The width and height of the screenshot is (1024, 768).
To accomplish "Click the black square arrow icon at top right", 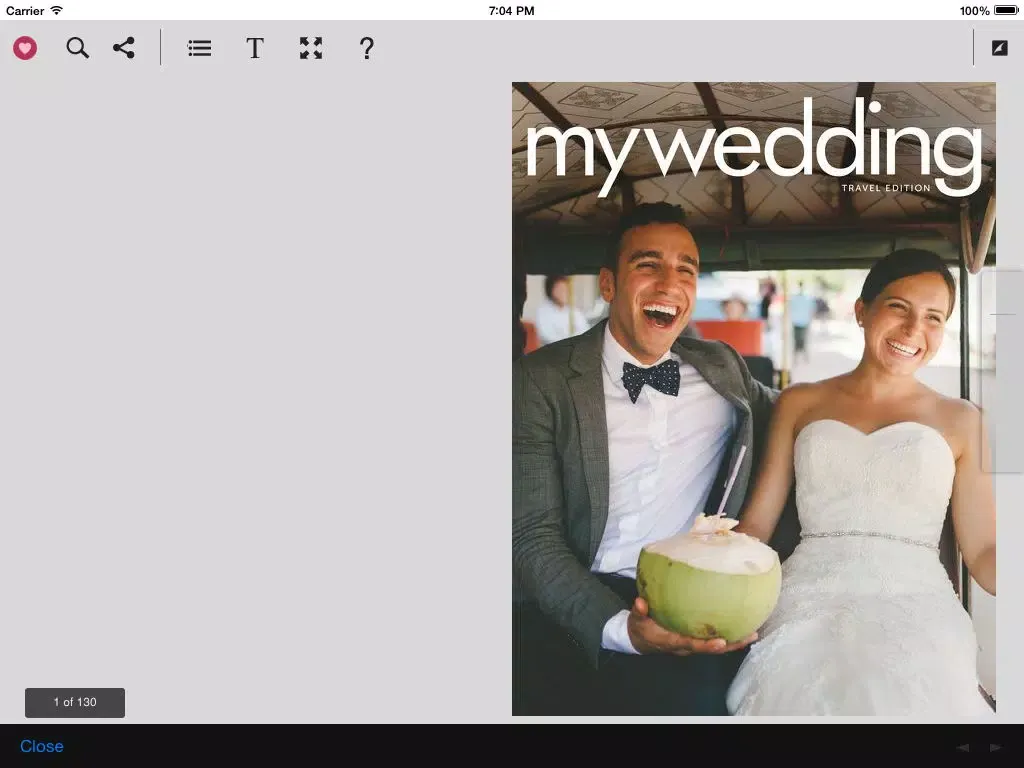I will [999, 48].
